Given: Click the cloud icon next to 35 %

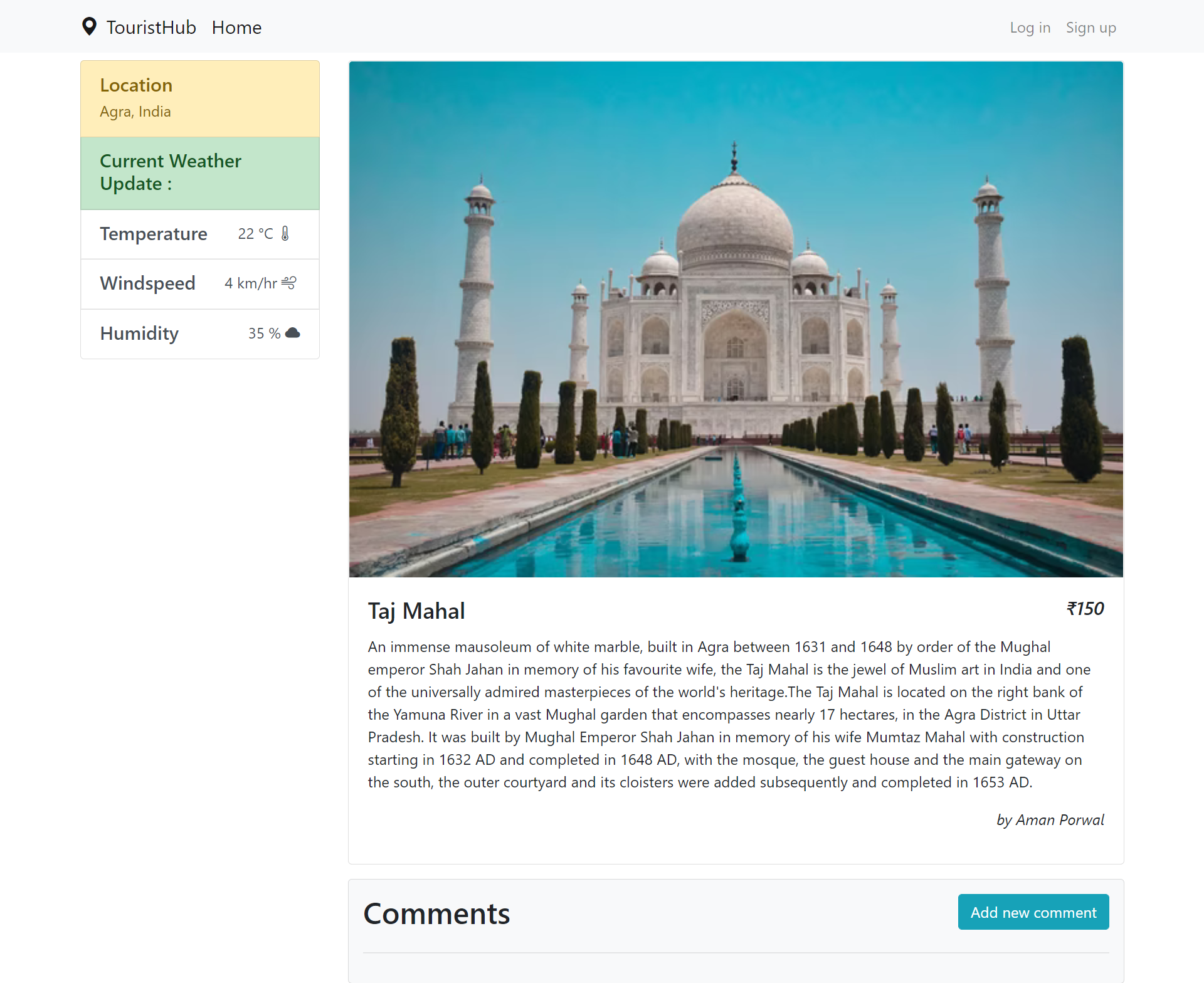Looking at the screenshot, I should [292, 333].
